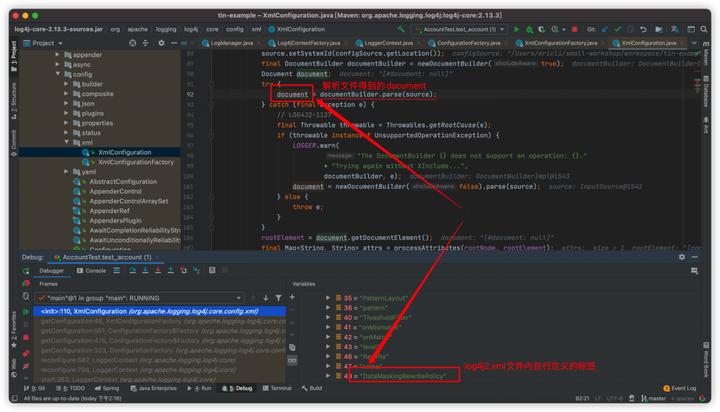720x412 pixels.
Task: Open the thread selector "main"@1 RUNNING dropdown
Action: pyautogui.click(x=140, y=298)
